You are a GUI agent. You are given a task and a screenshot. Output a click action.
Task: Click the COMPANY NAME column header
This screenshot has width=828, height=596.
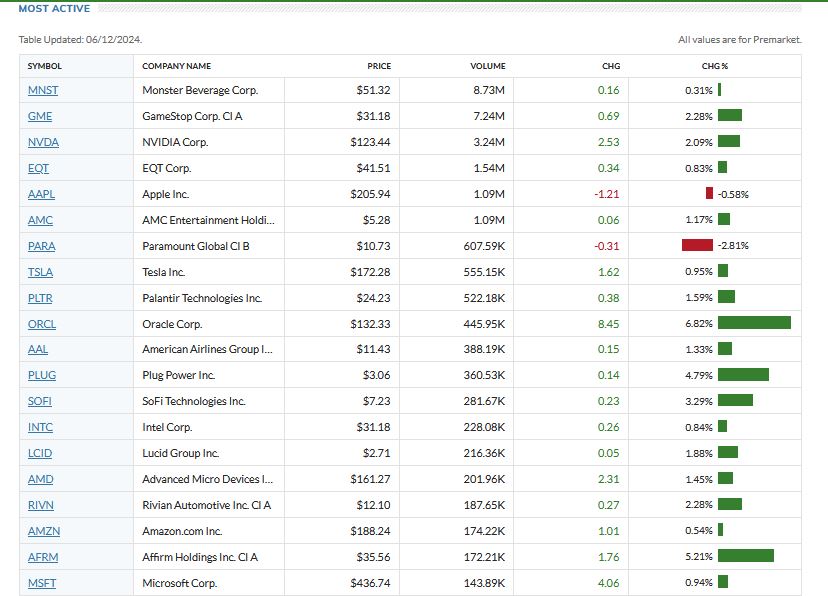pyautogui.click(x=176, y=66)
